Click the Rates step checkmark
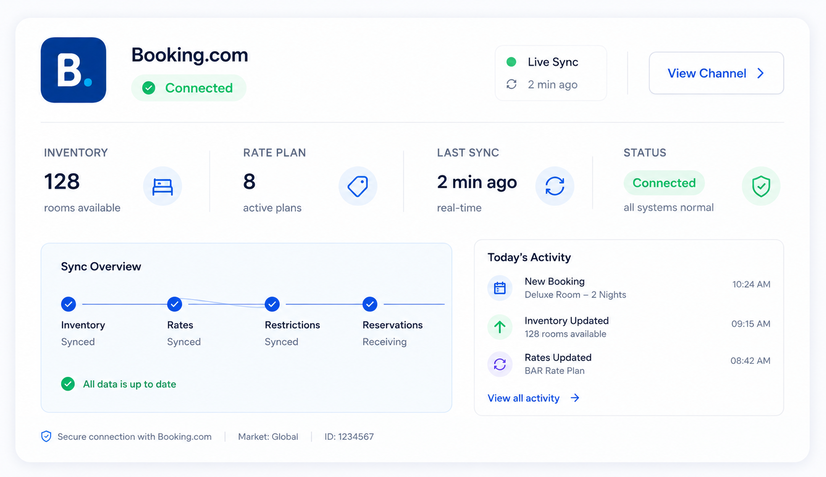The width and height of the screenshot is (826, 477). pyautogui.click(x=174, y=304)
